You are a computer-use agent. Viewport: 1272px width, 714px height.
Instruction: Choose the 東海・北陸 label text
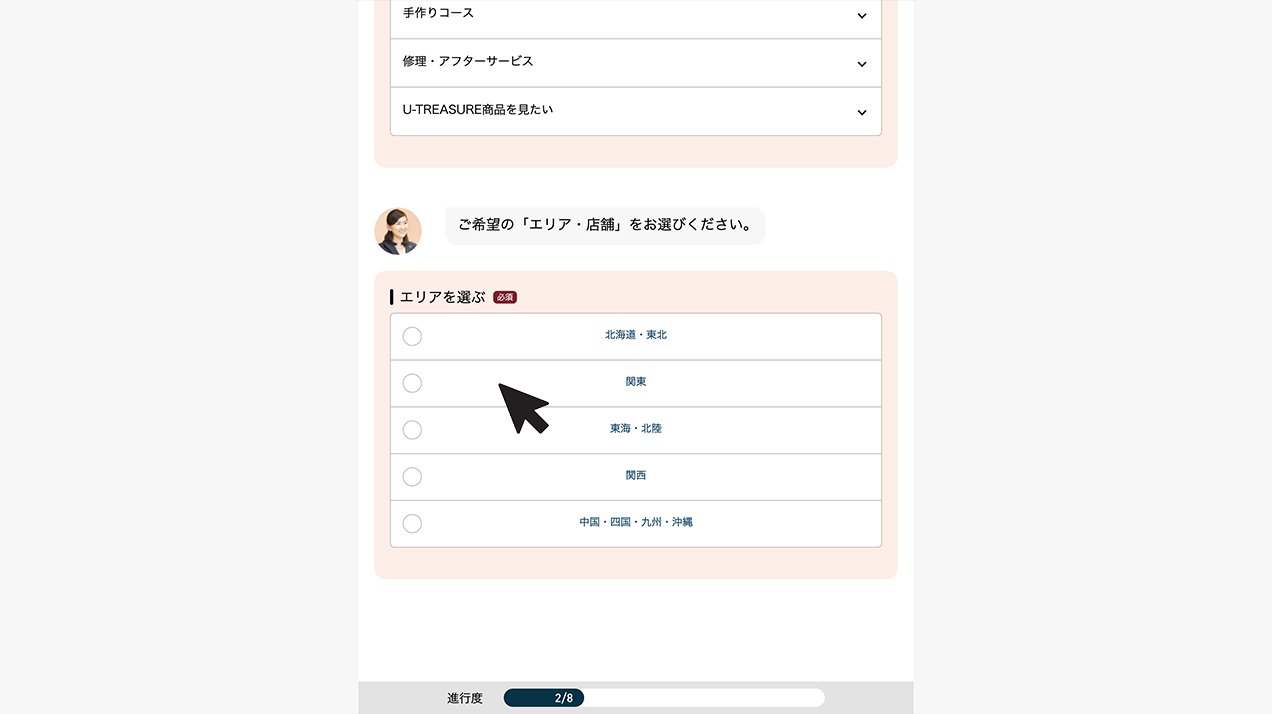click(636, 429)
